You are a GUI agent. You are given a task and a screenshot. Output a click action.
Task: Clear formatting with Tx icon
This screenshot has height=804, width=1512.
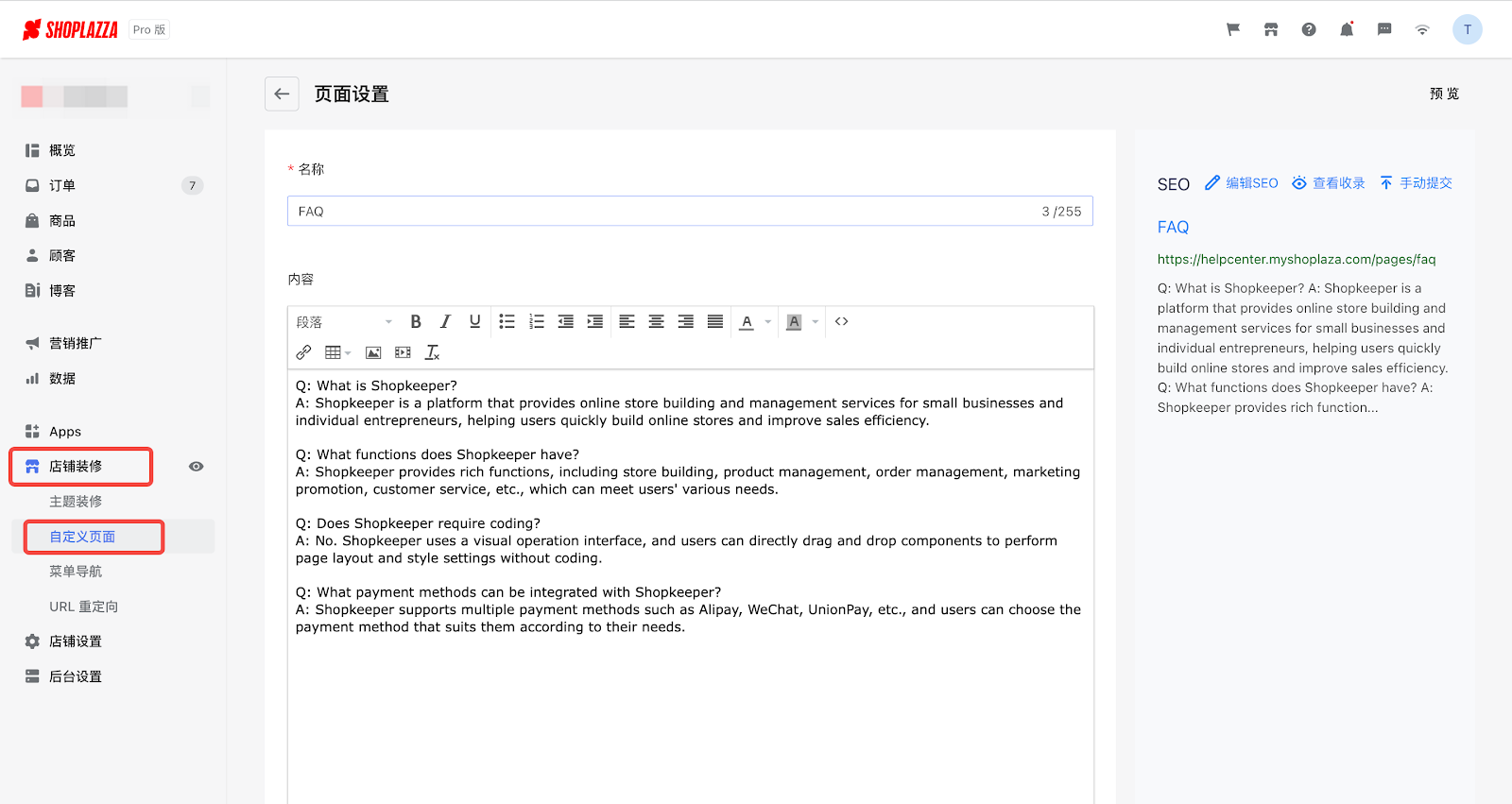click(432, 352)
